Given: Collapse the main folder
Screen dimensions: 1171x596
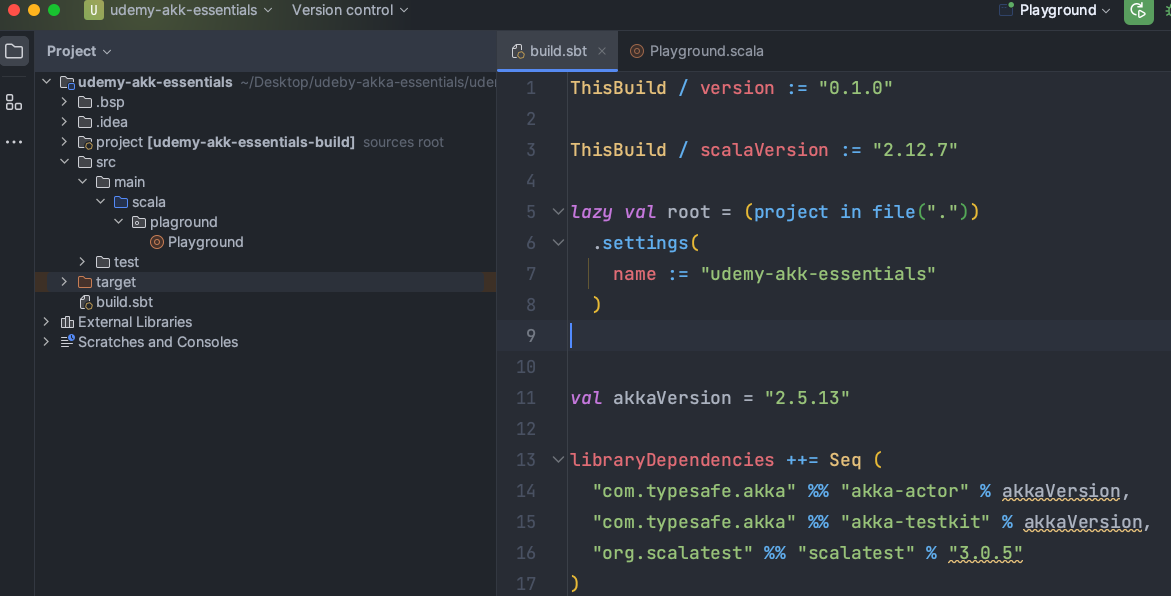Looking at the screenshot, I should pos(83,181).
